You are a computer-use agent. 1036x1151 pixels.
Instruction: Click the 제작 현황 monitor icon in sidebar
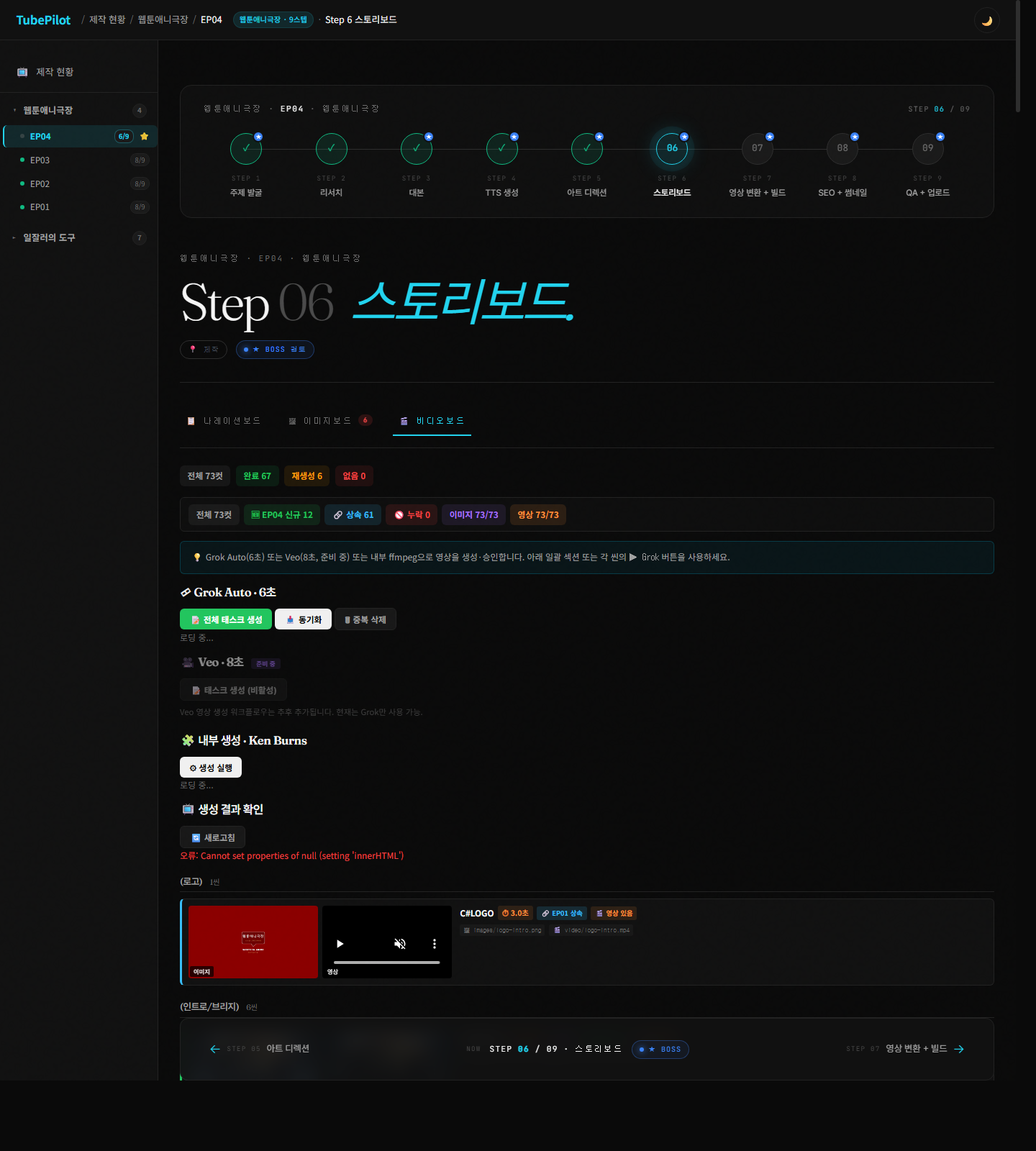(22, 72)
